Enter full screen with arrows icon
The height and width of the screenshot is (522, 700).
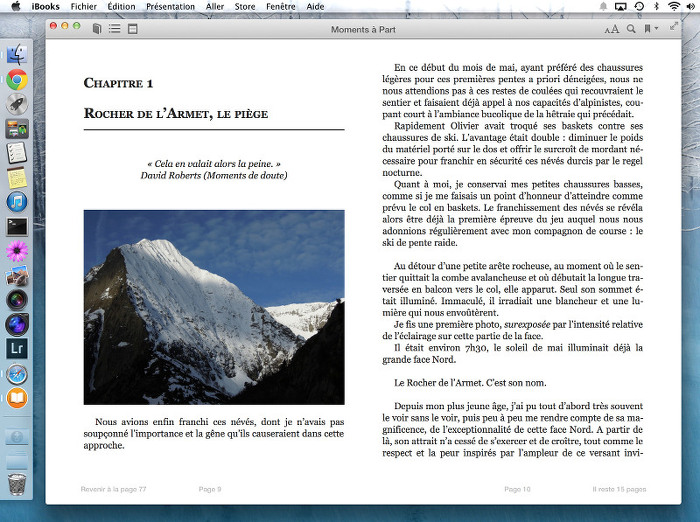(x=674, y=26)
